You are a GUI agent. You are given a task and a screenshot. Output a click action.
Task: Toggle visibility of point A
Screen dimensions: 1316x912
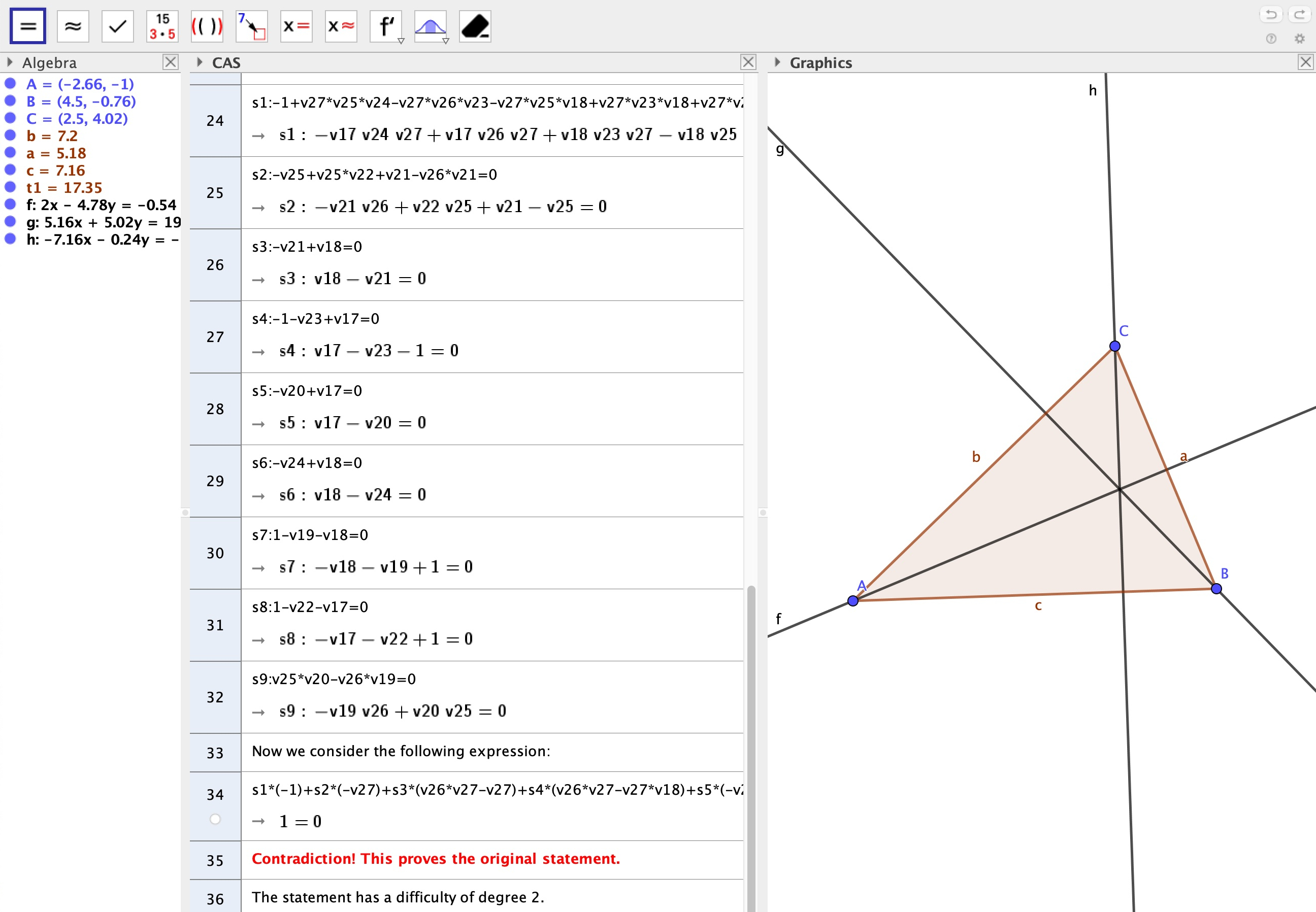(10, 83)
